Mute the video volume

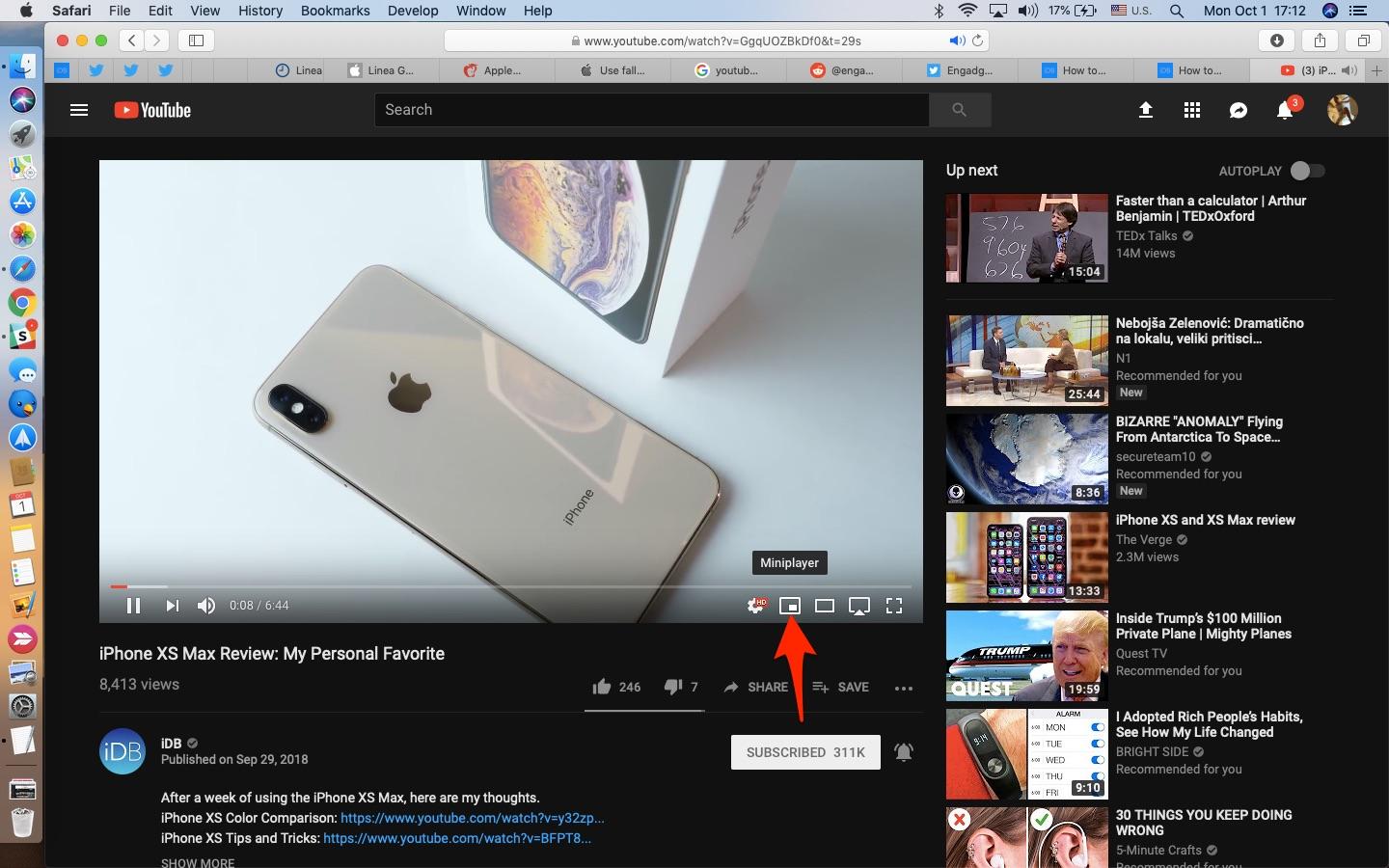click(x=206, y=606)
